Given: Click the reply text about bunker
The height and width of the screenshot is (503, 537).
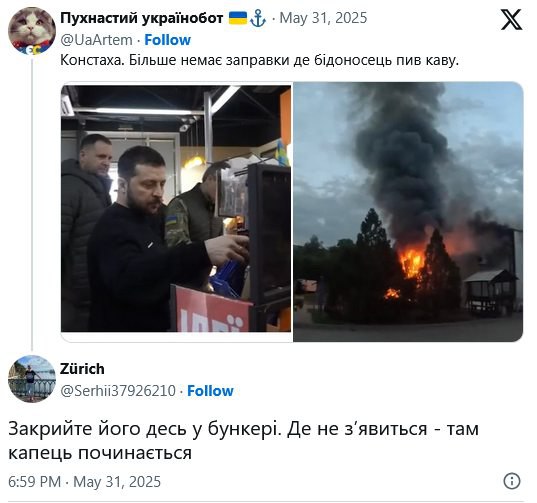Looking at the screenshot, I should point(243,441).
